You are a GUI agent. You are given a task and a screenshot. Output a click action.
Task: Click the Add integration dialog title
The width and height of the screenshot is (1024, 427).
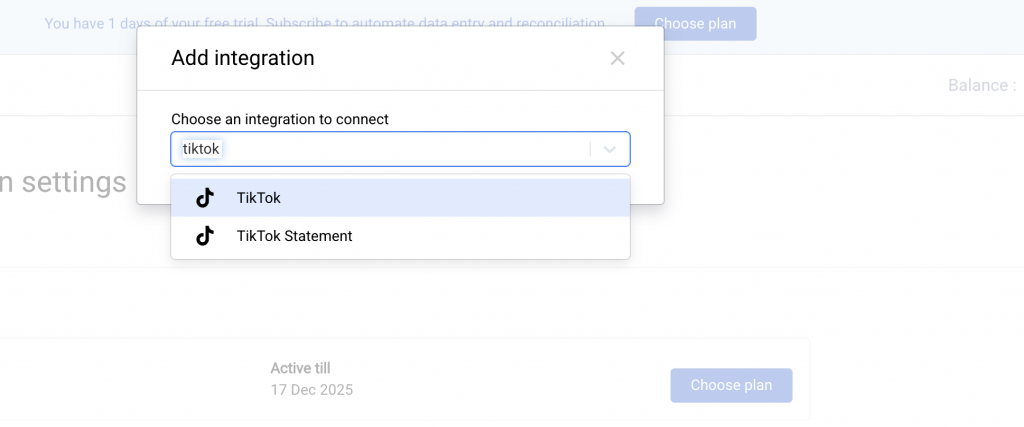click(x=243, y=58)
